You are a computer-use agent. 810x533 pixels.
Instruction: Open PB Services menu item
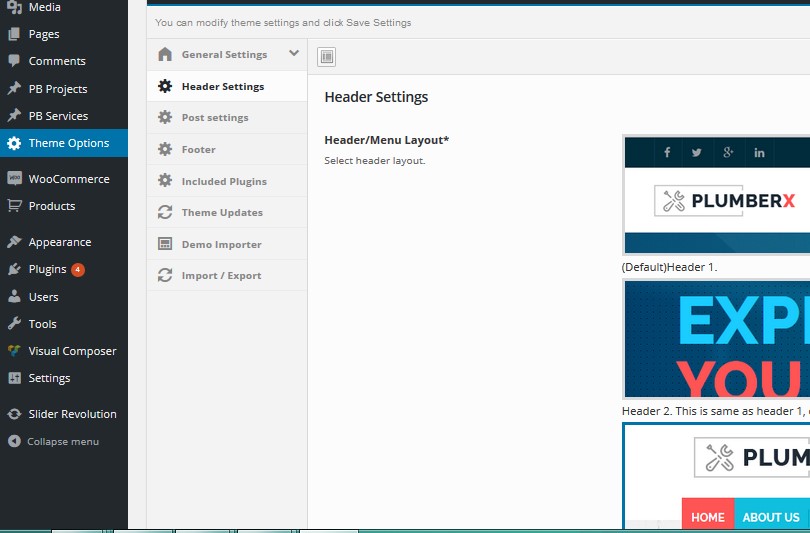tap(64, 116)
